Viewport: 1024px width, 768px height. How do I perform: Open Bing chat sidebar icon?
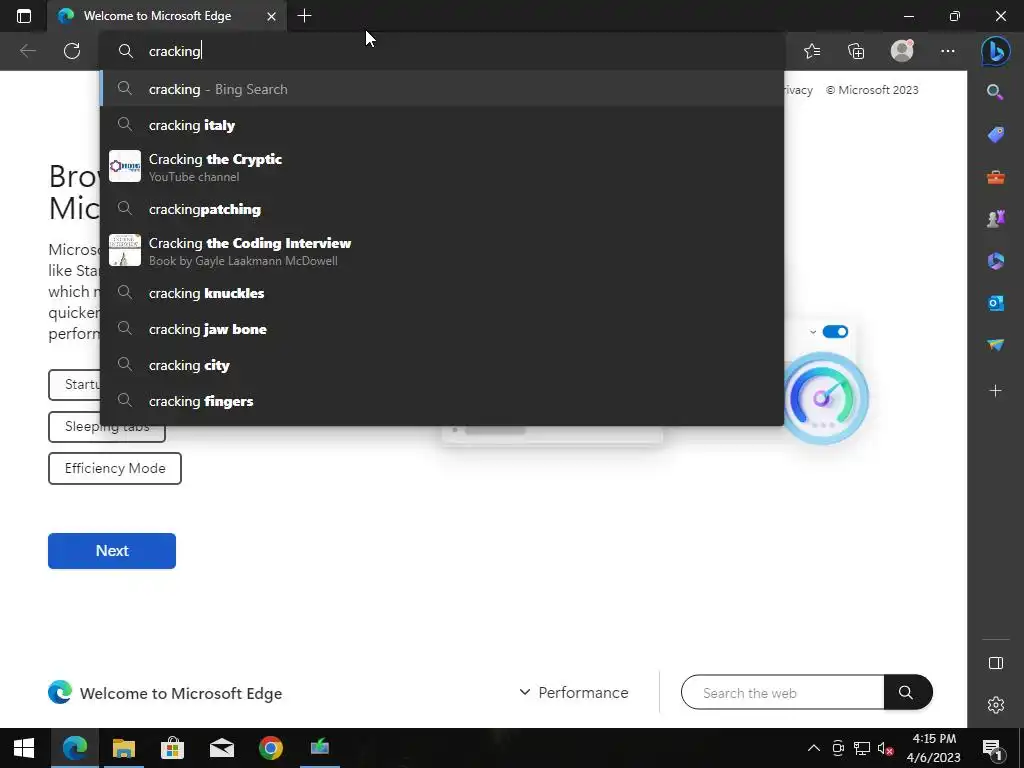pyautogui.click(x=995, y=52)
